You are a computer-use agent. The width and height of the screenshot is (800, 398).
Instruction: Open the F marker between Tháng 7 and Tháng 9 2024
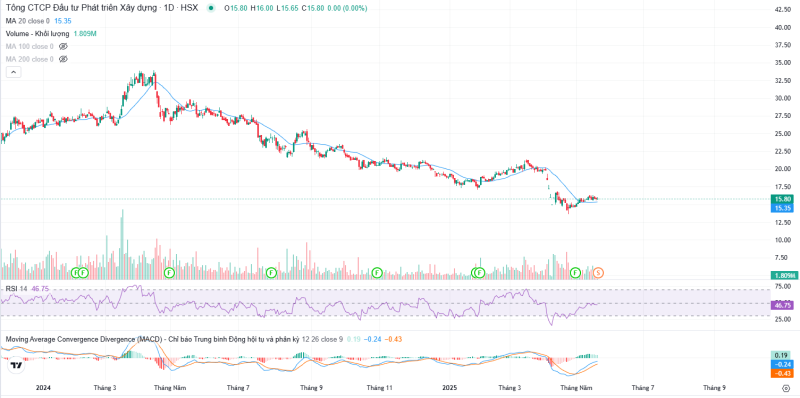[x=271, y=273]
